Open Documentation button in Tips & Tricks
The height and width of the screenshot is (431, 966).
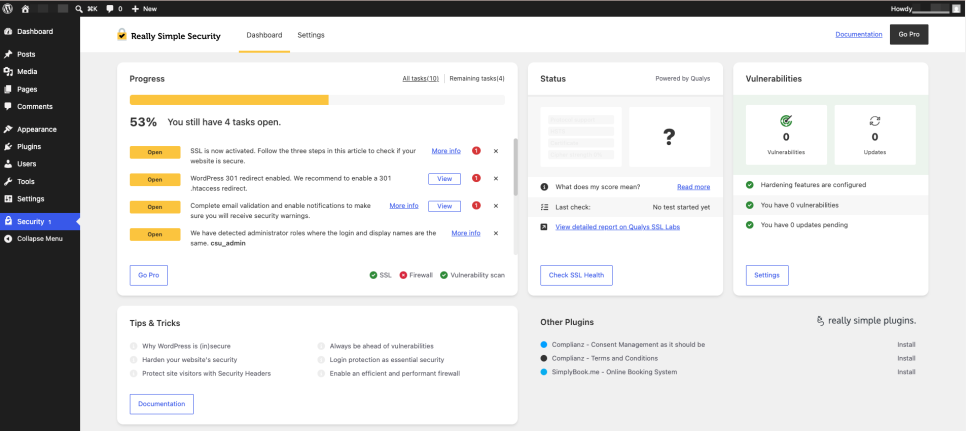click(x=161, y=404)
